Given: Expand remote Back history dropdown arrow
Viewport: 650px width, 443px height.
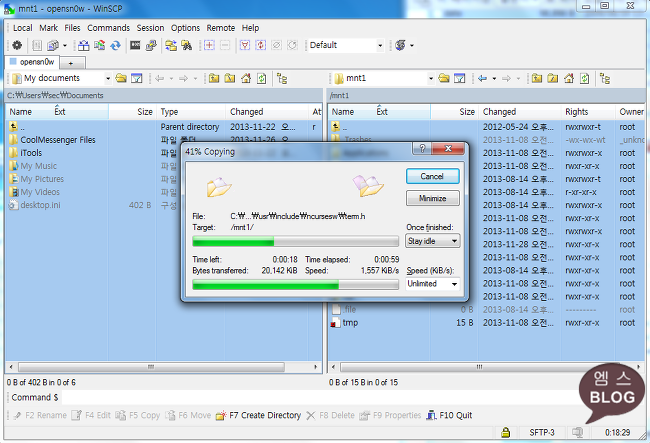Looking at the screenshot, I should click(494, 78).
